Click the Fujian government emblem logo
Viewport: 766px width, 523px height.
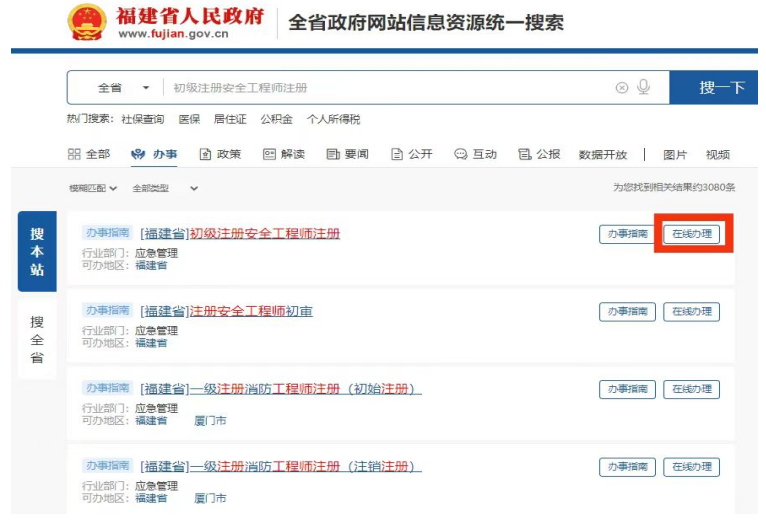[87, 22]
